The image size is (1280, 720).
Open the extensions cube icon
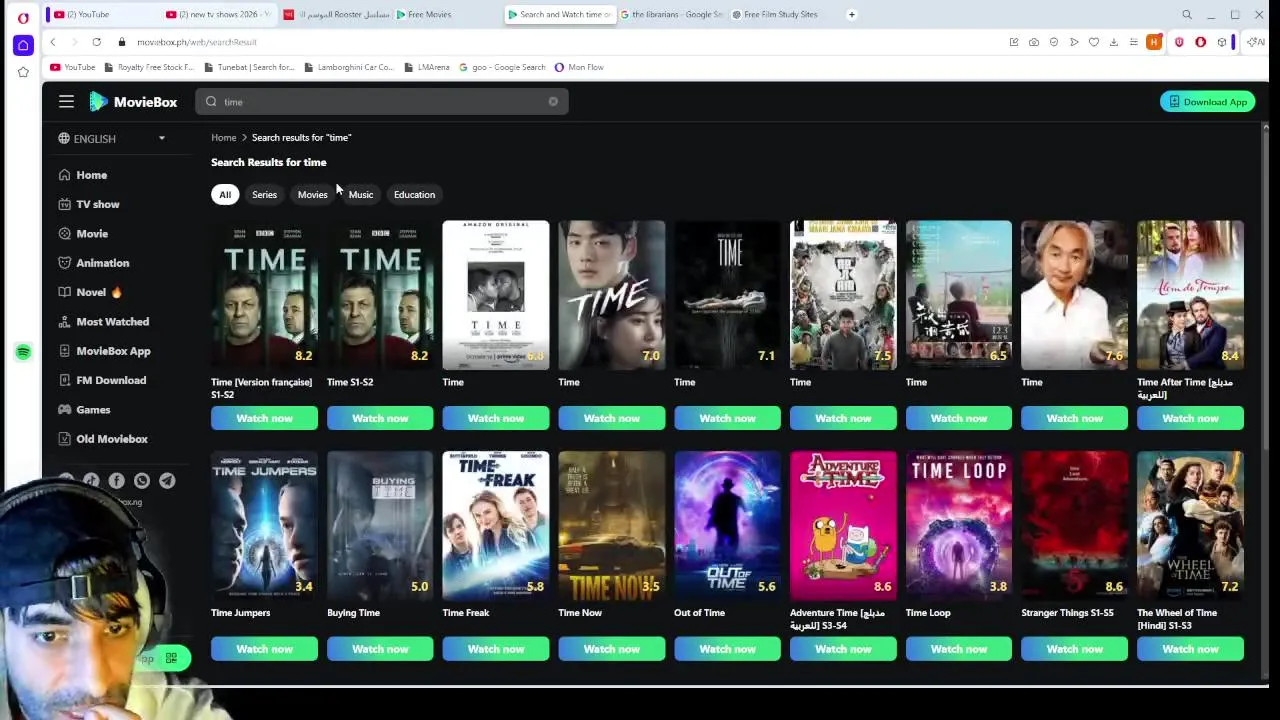pyautogui.click(x=1222, y=42)
